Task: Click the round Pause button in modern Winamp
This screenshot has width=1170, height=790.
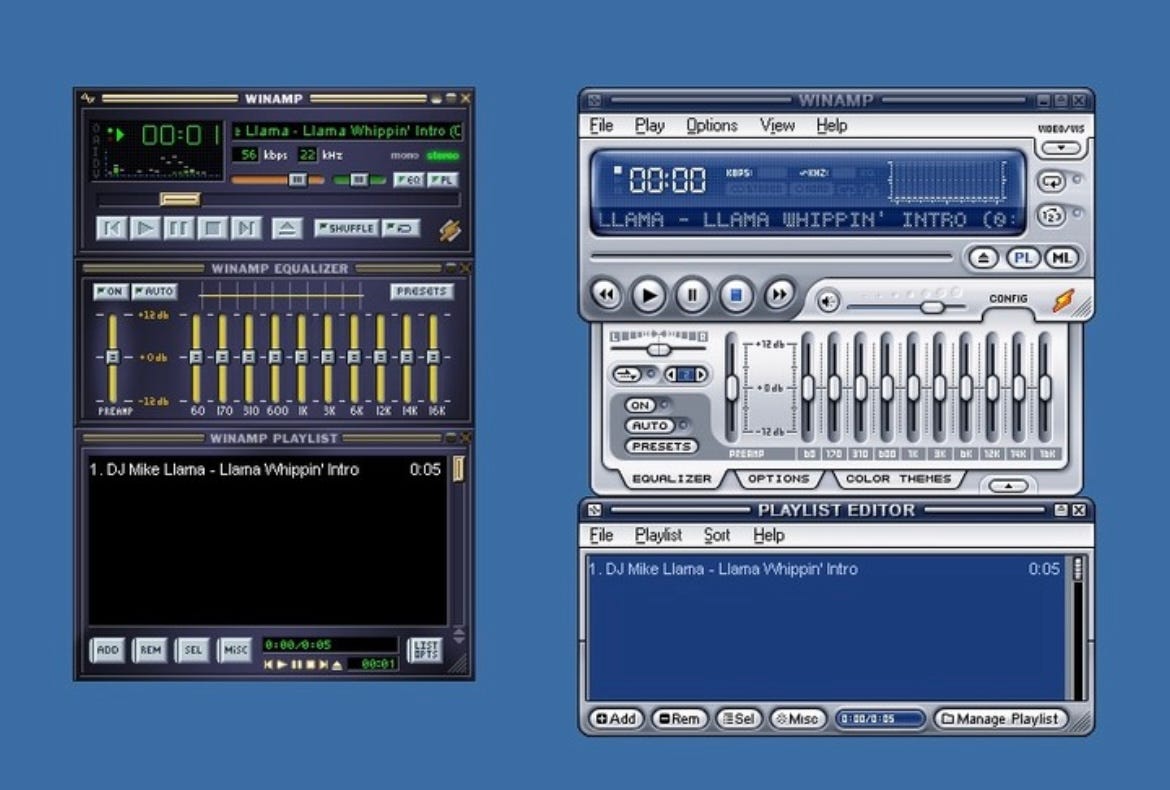Action: coord(692,295)
